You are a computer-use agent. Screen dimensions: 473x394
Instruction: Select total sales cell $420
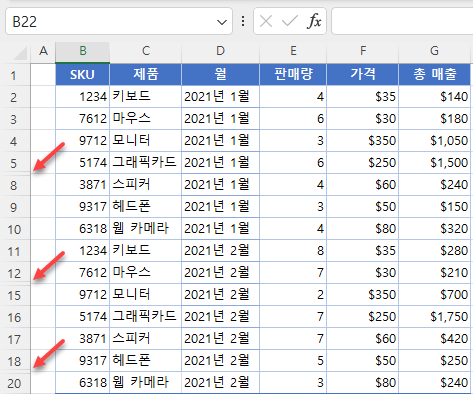[434, 339]
